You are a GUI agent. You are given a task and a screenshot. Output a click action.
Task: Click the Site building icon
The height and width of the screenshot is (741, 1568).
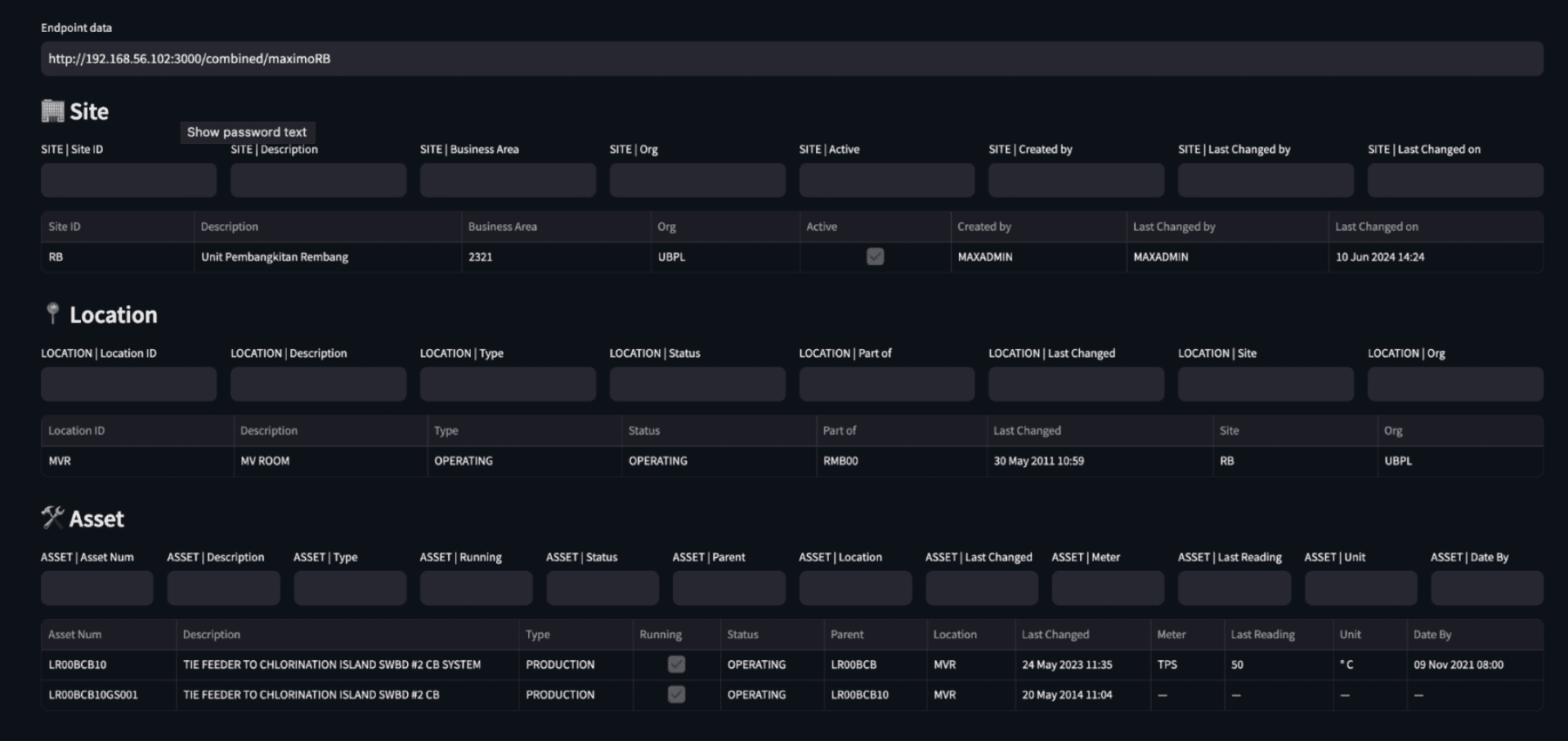(x=52, y=110)
